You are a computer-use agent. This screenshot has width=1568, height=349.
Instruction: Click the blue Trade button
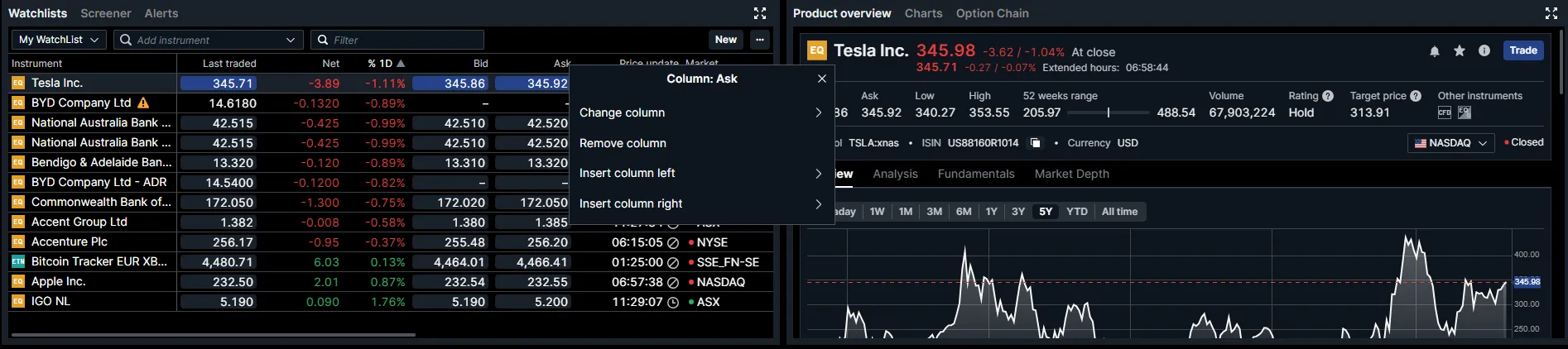(x=1523, y=50)
